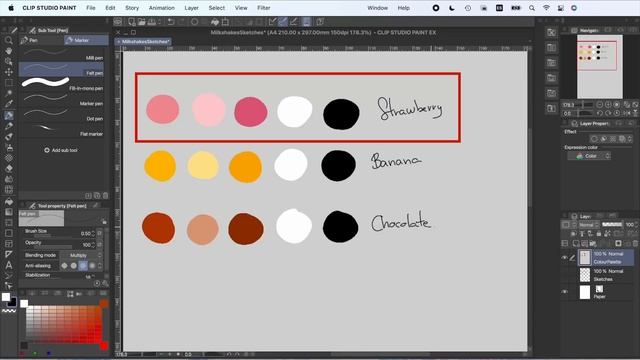Viewport: 640px width, 360px height.
Task: Select the Eraser tool
Action: pyautogui.click(x=9, y=168)
